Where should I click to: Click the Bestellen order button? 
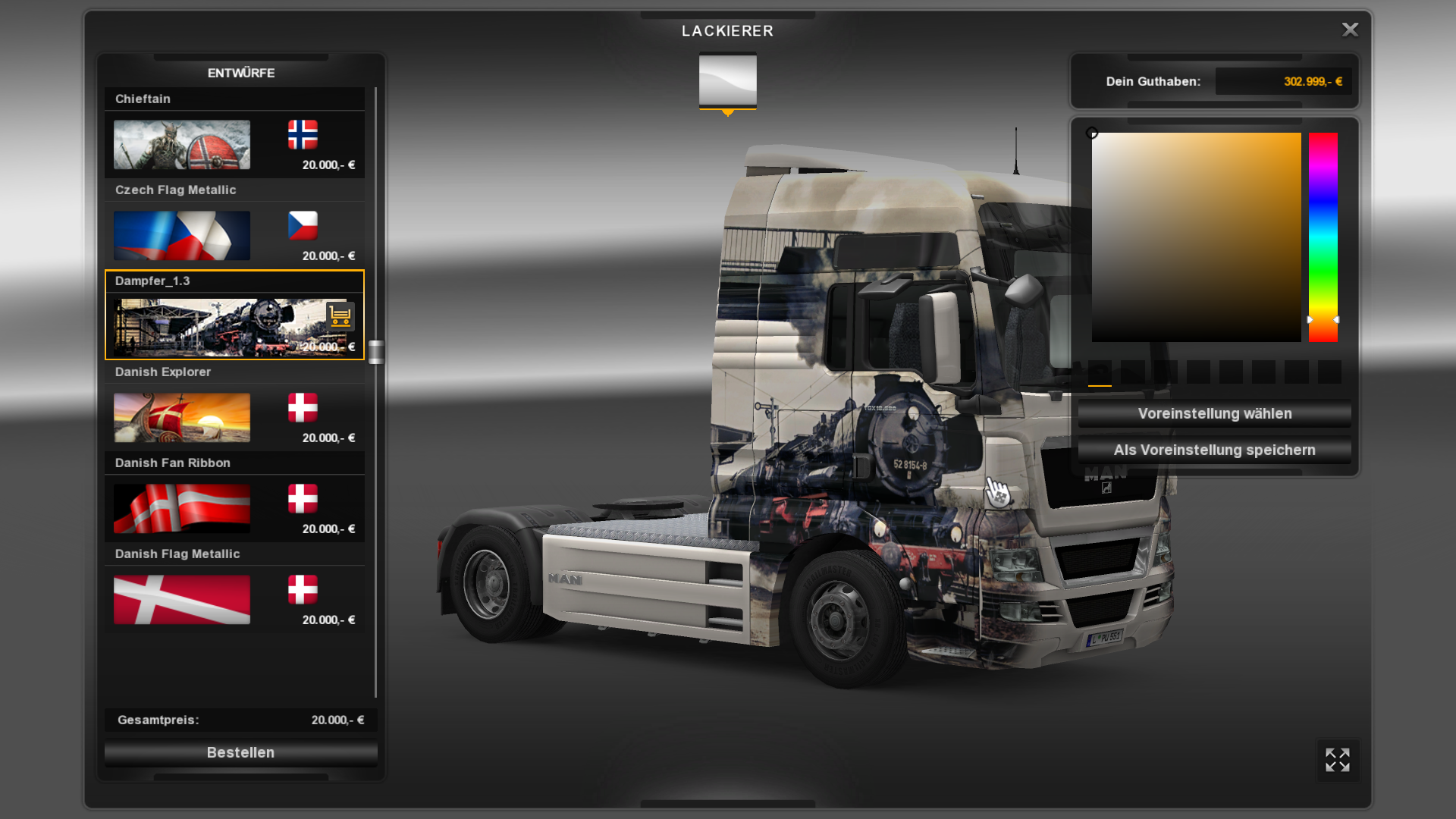coord(241,753)
